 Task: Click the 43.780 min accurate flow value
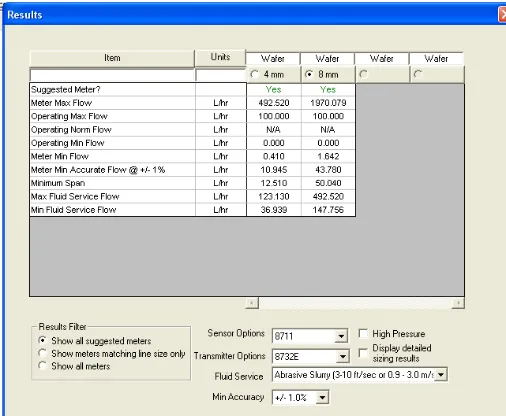(x=328, y=170)
